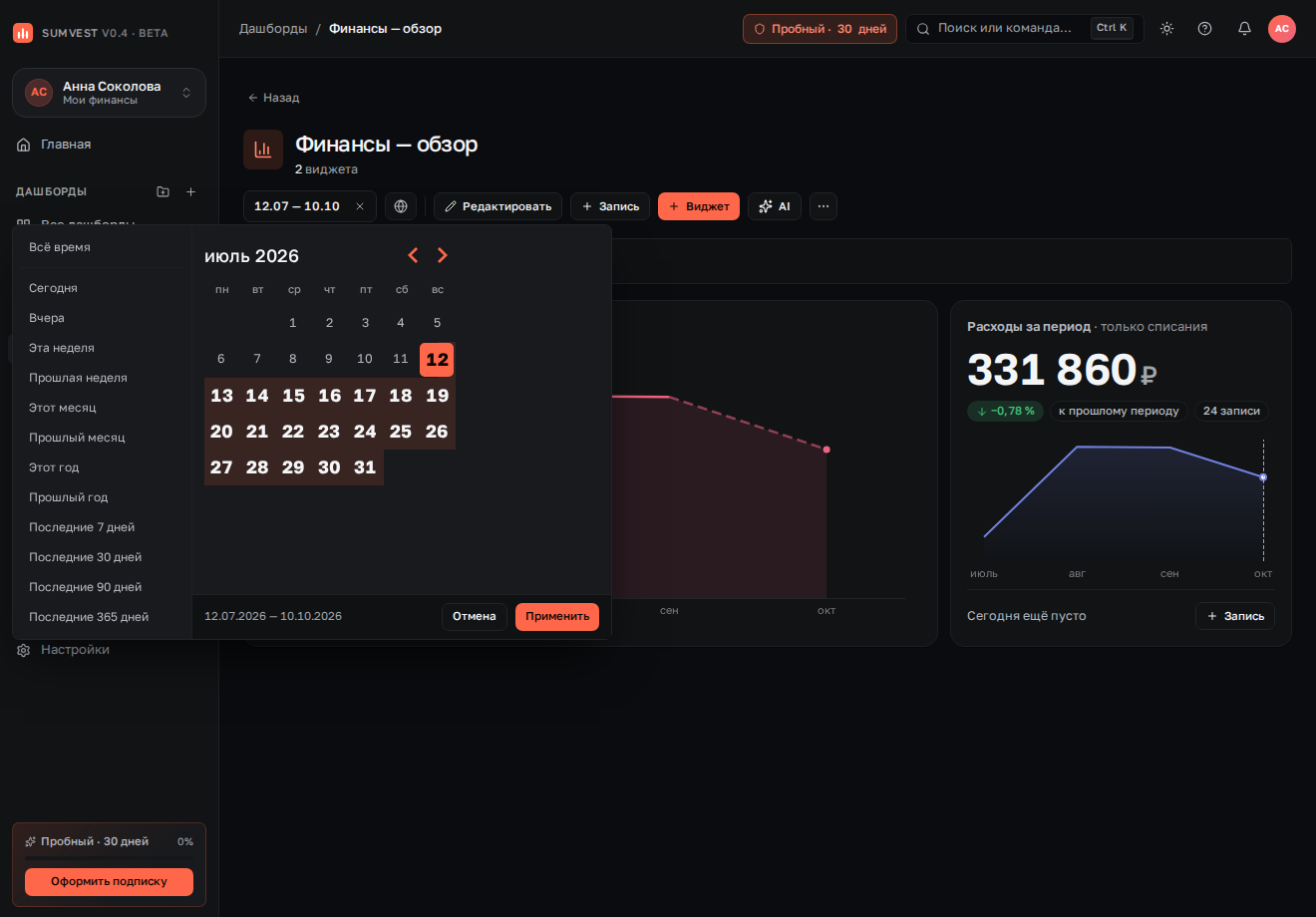Screen dimensions: 1316x917
Task: Click the trial progress bar at 0%
Action: pyautogui.click(x=110, y=858)
